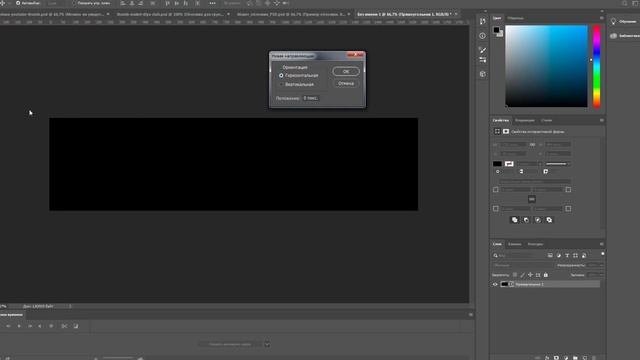Image resolution: width=640 pixels, height=360 pixels.
Task: Hide the Прямоугольник 1 layer with the eye icon
Action: [x=495, y=284]
